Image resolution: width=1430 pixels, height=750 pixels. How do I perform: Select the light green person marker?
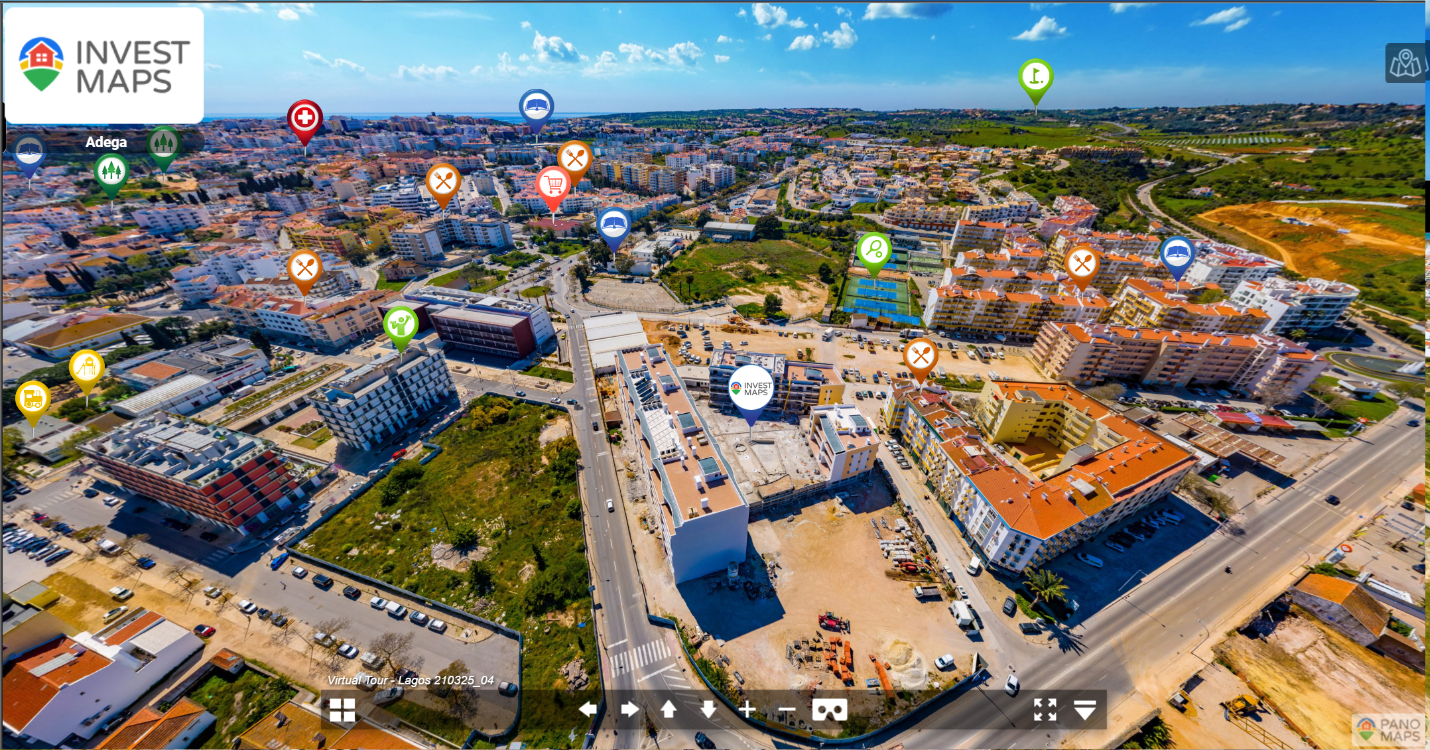[401, 325]
